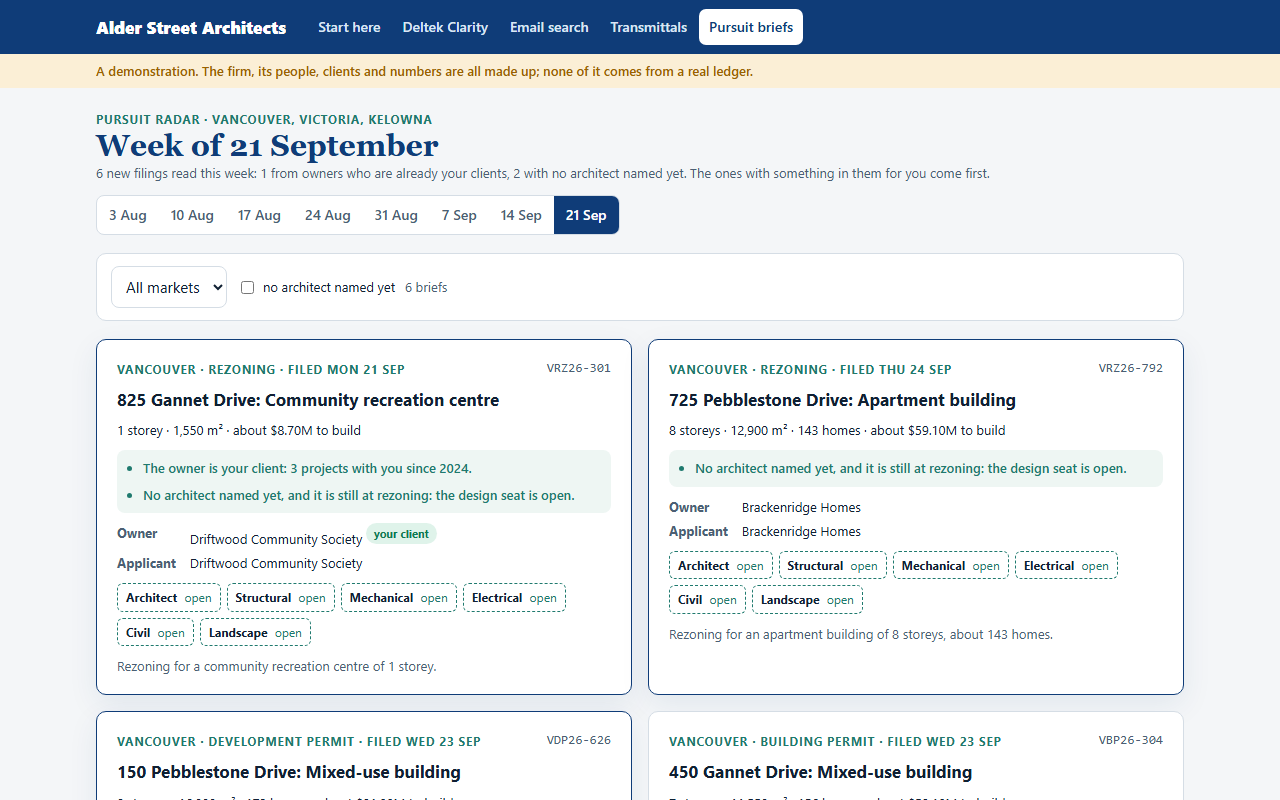Click the Alder Street Architects logo title
This screenshot has width=1280, height=800.
coord(191,27)
